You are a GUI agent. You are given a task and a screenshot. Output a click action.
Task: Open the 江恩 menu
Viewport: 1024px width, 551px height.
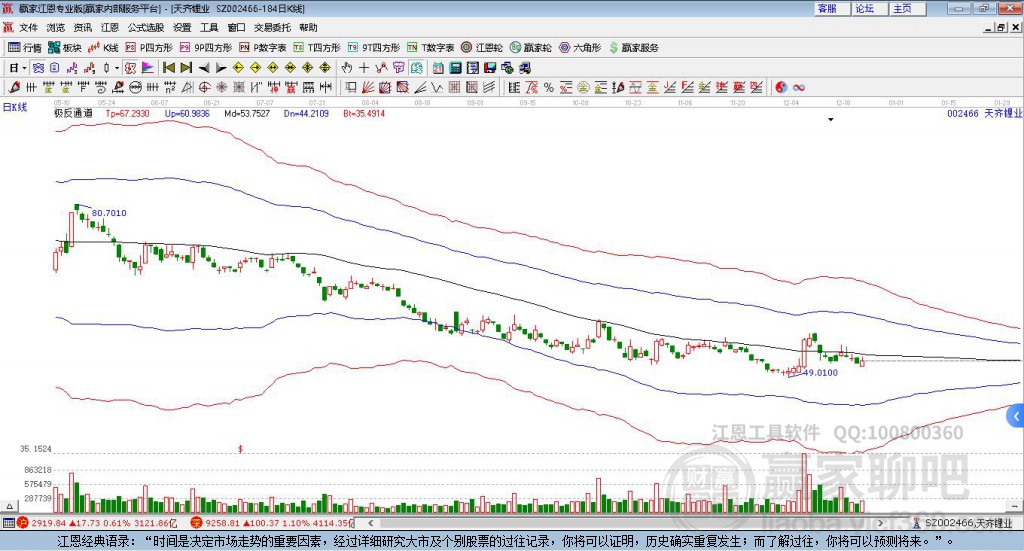110,27
